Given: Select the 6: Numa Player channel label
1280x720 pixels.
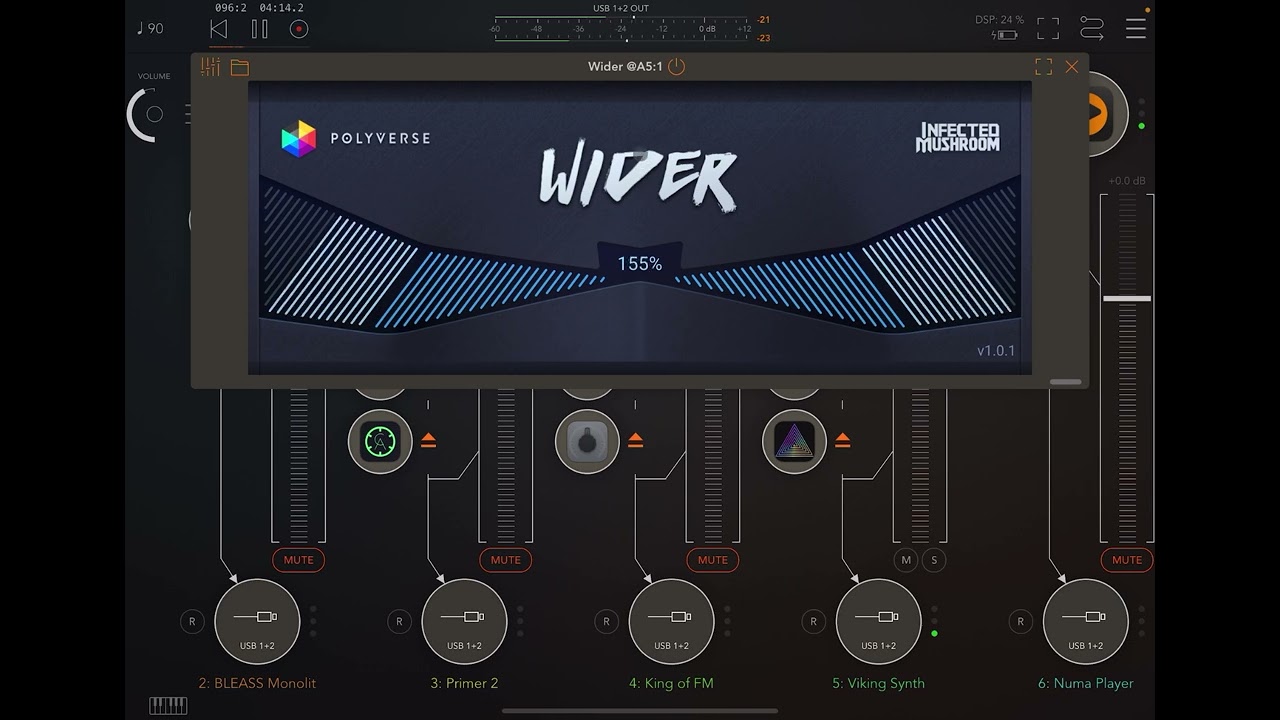Looking at the screenshot, I should click(1085, 684).
